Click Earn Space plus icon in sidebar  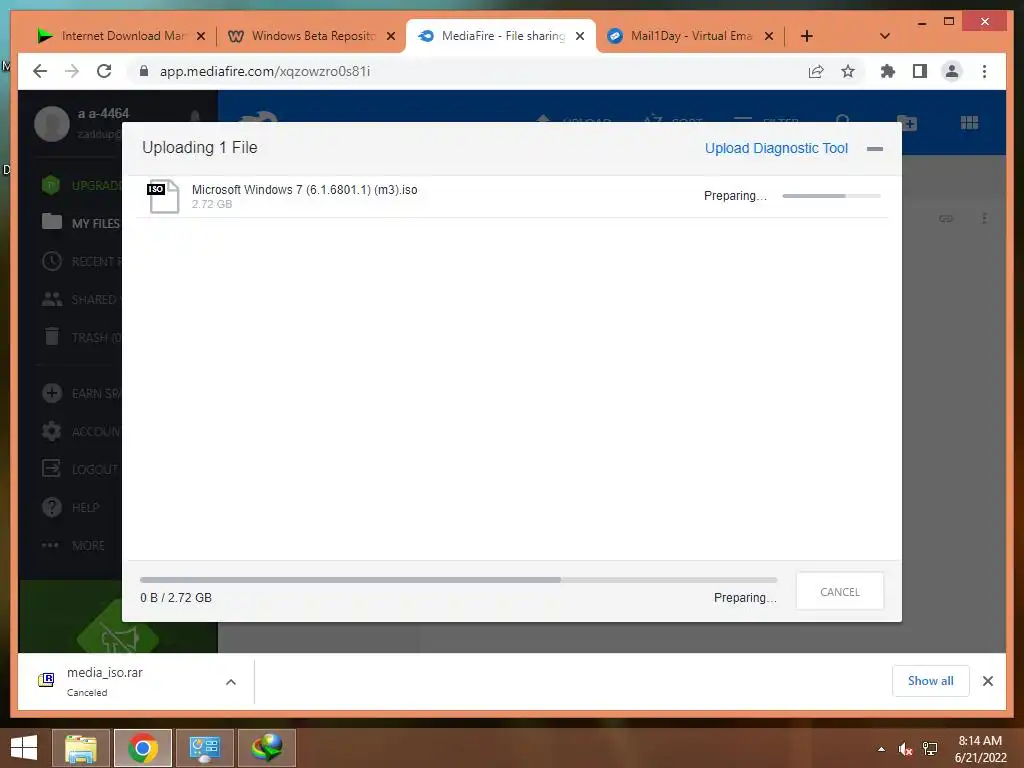coord(52,393)
